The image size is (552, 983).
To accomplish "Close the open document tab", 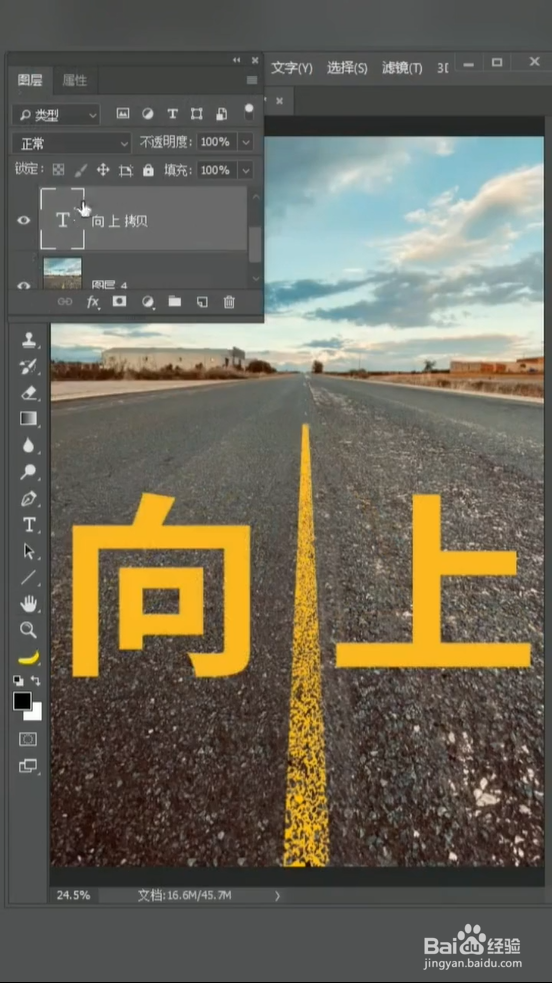I will coord(279,100).
